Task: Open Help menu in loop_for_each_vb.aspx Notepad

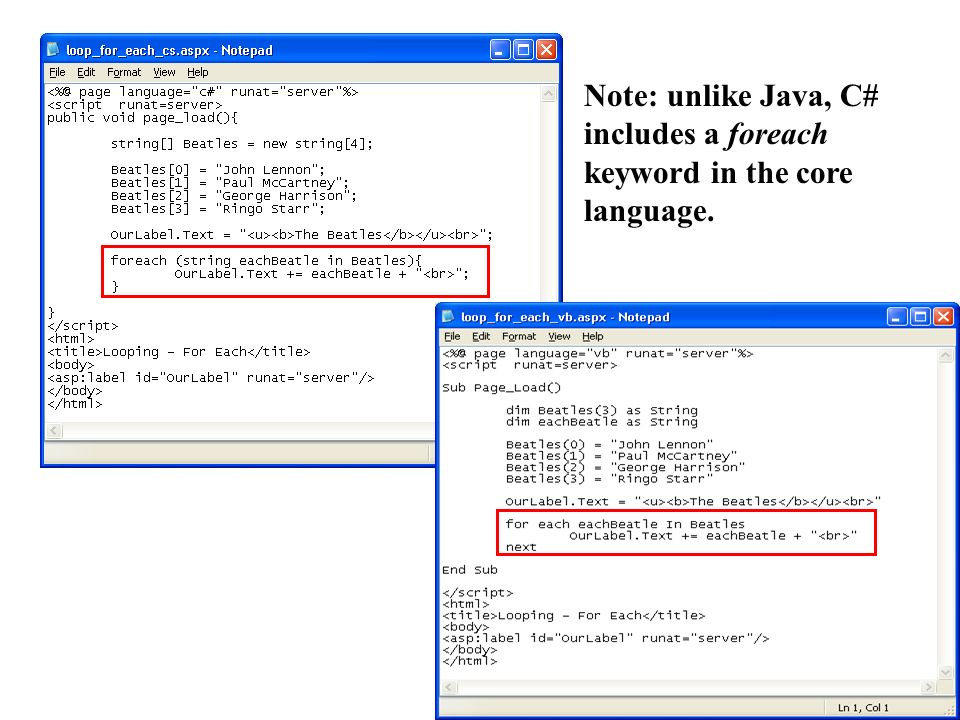Action: (x=593, y=336)
